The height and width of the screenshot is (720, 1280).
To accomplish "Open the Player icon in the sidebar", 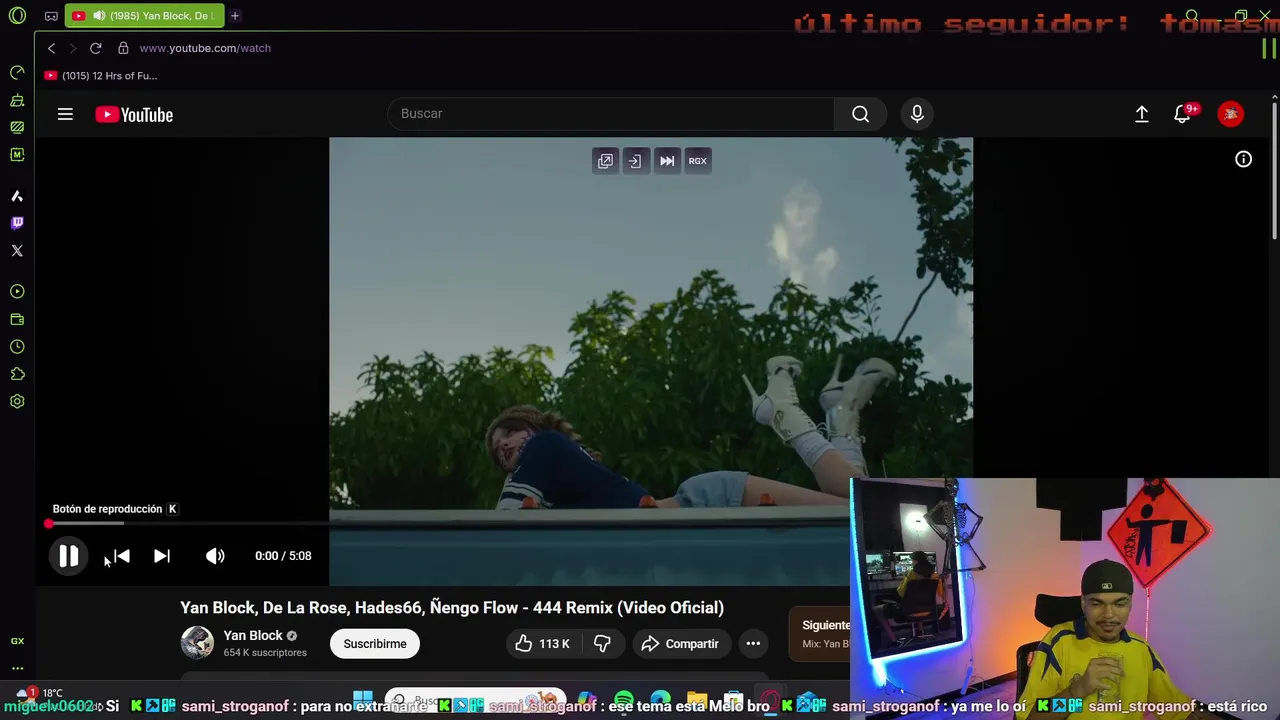I will 17,292.
